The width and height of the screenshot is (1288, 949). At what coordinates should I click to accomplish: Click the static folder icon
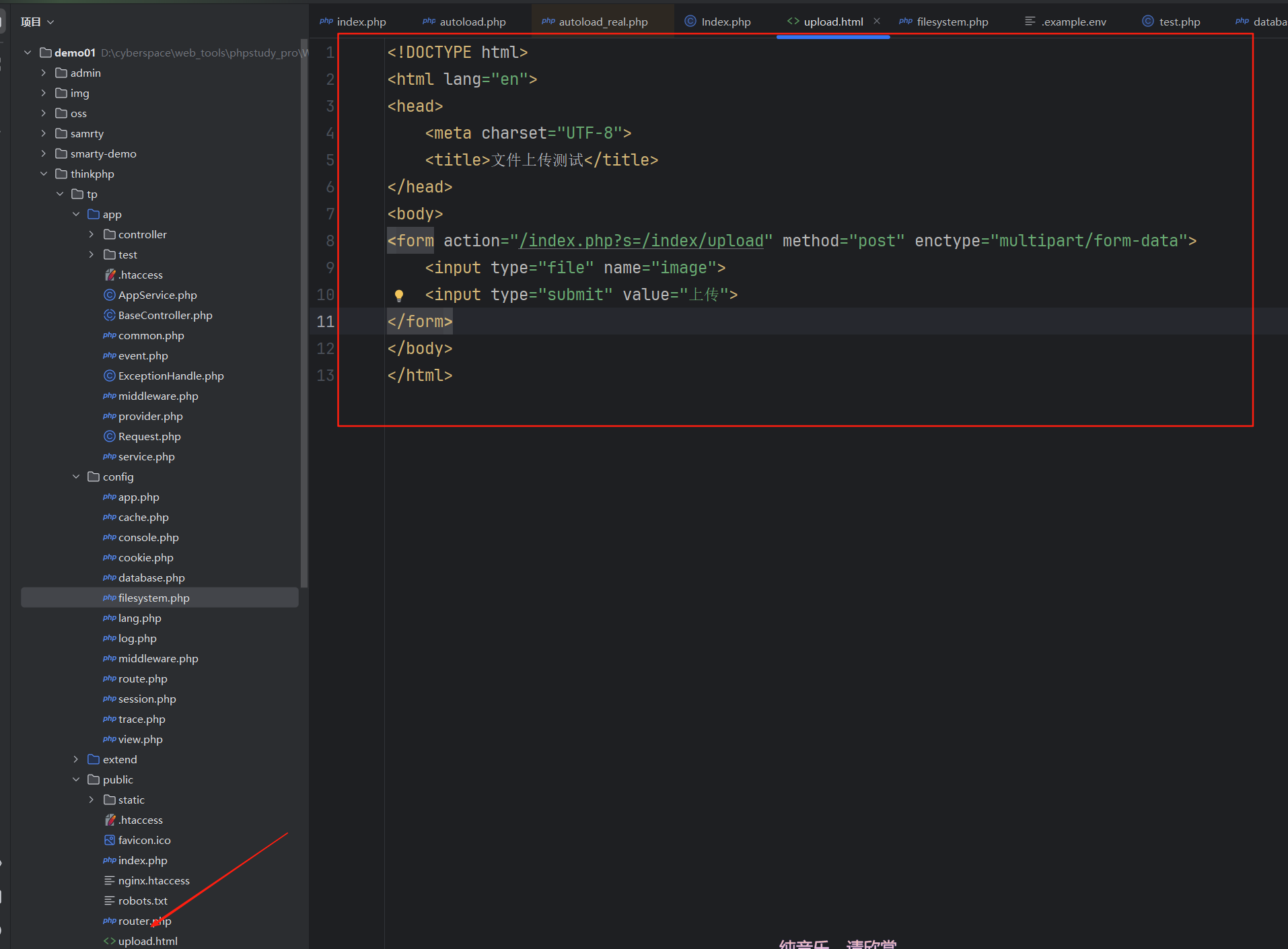[110, 800]
